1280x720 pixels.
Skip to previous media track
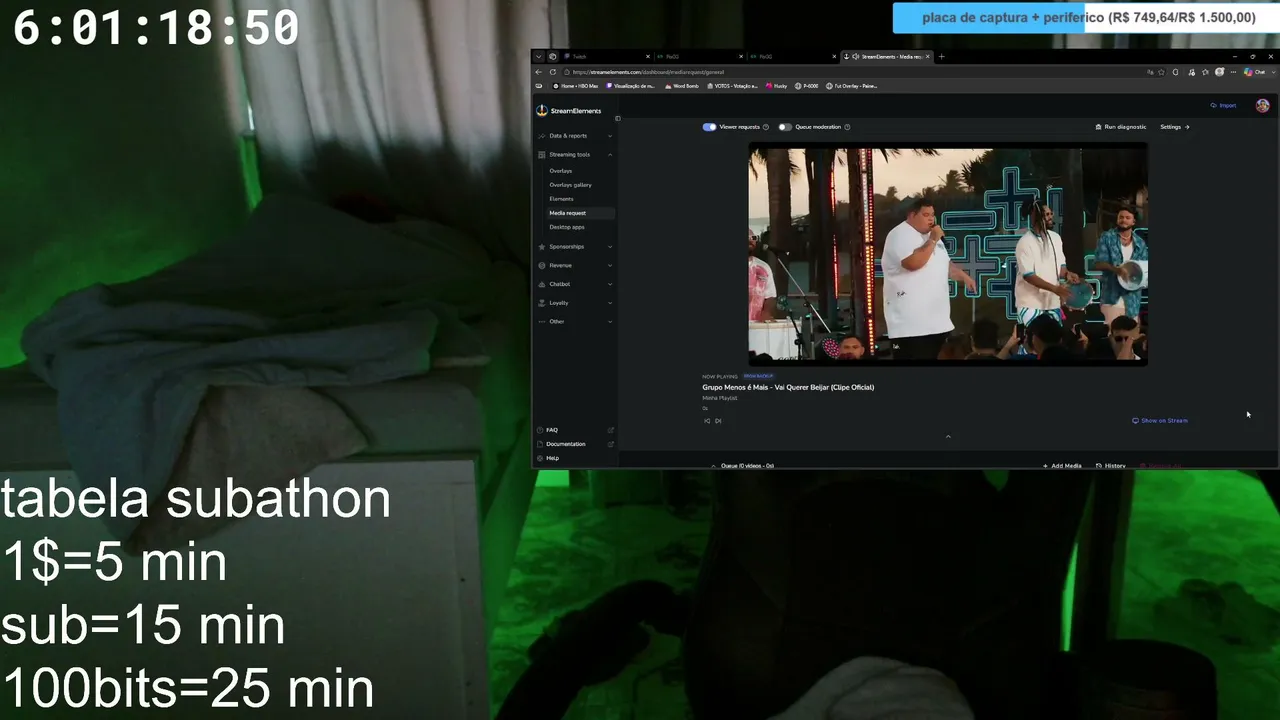tap(707, 421)
